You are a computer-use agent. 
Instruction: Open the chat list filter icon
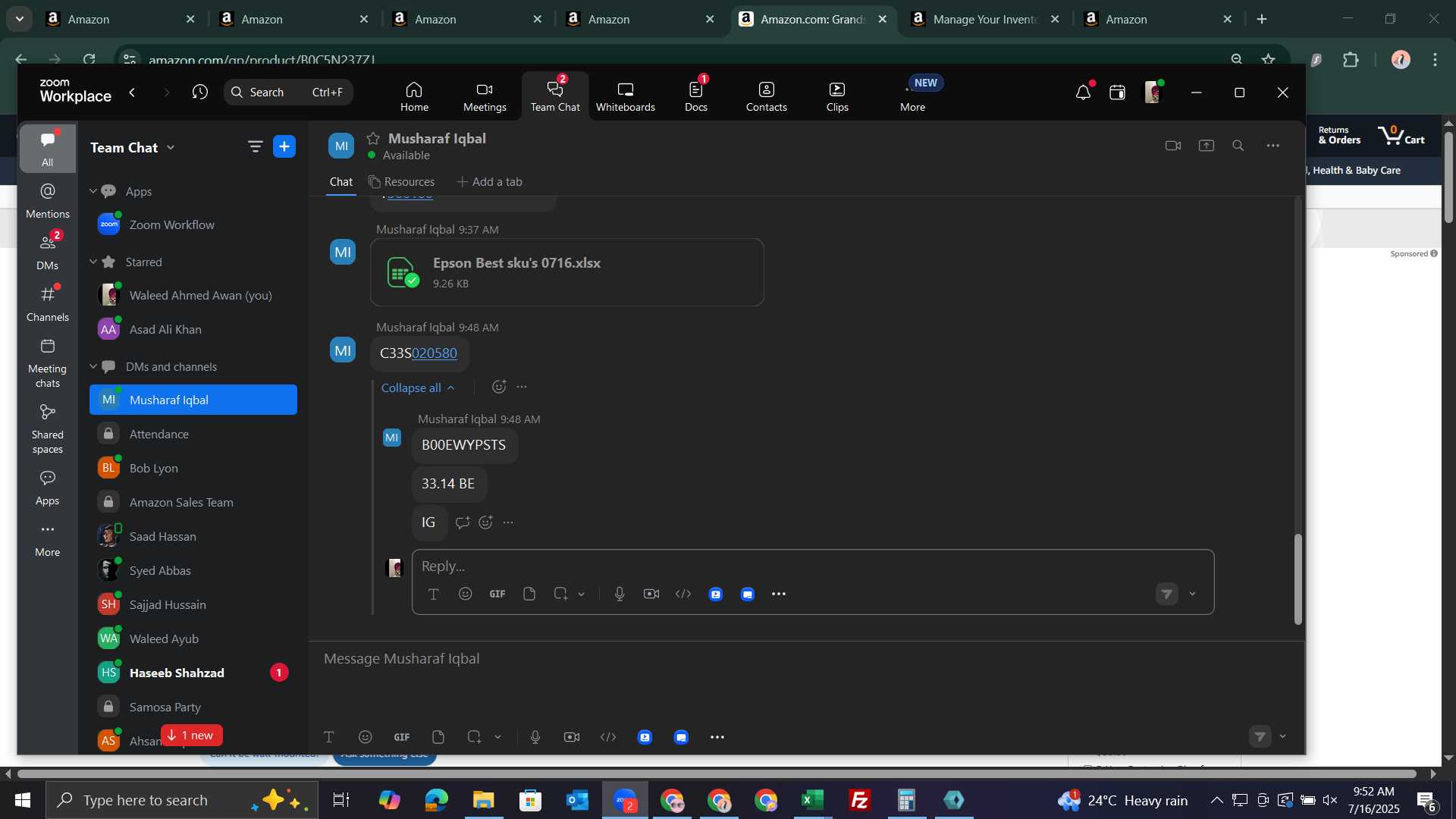click(256, 147)
